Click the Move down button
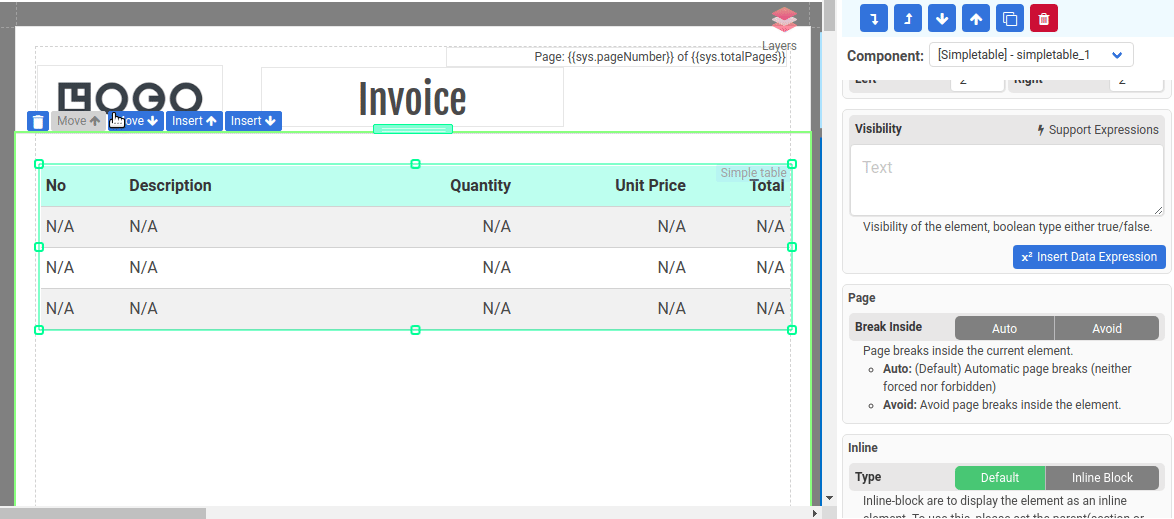Viewport: 1174px width, 519px height. pyautogui.click(x=137, y=121)
